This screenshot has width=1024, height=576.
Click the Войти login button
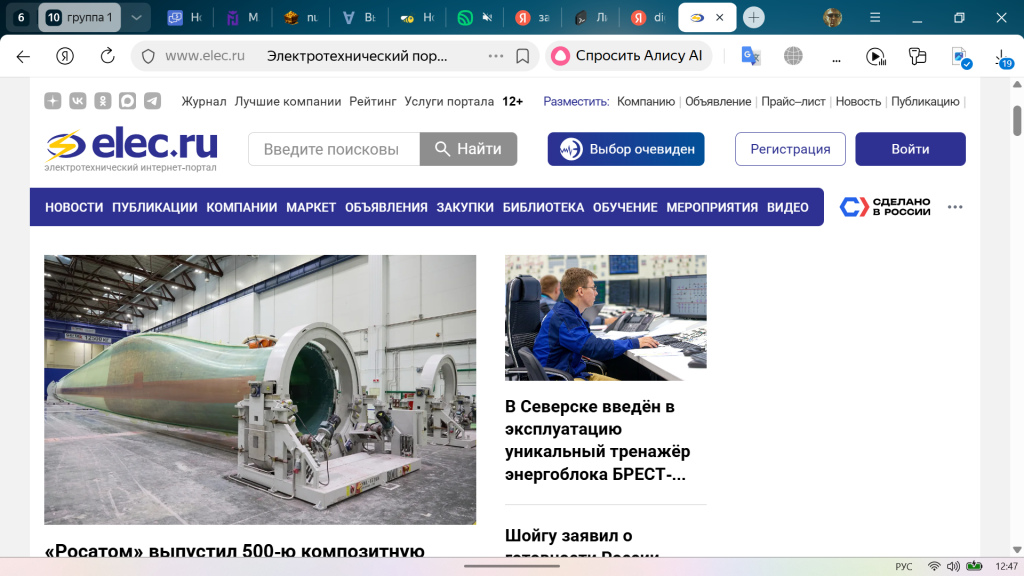(910, 149)
